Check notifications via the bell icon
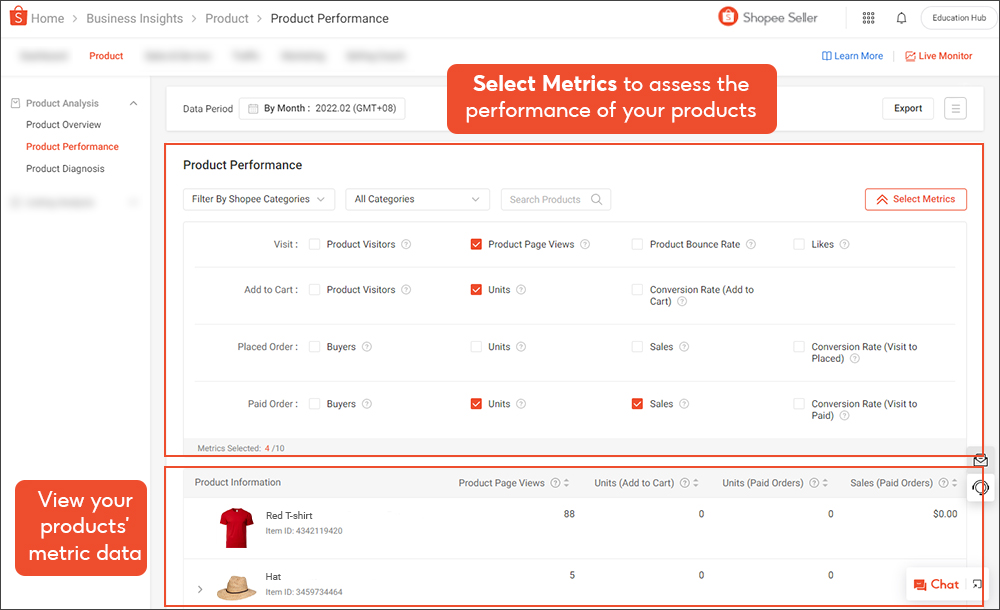1000x610 pixels. point(901,17)
